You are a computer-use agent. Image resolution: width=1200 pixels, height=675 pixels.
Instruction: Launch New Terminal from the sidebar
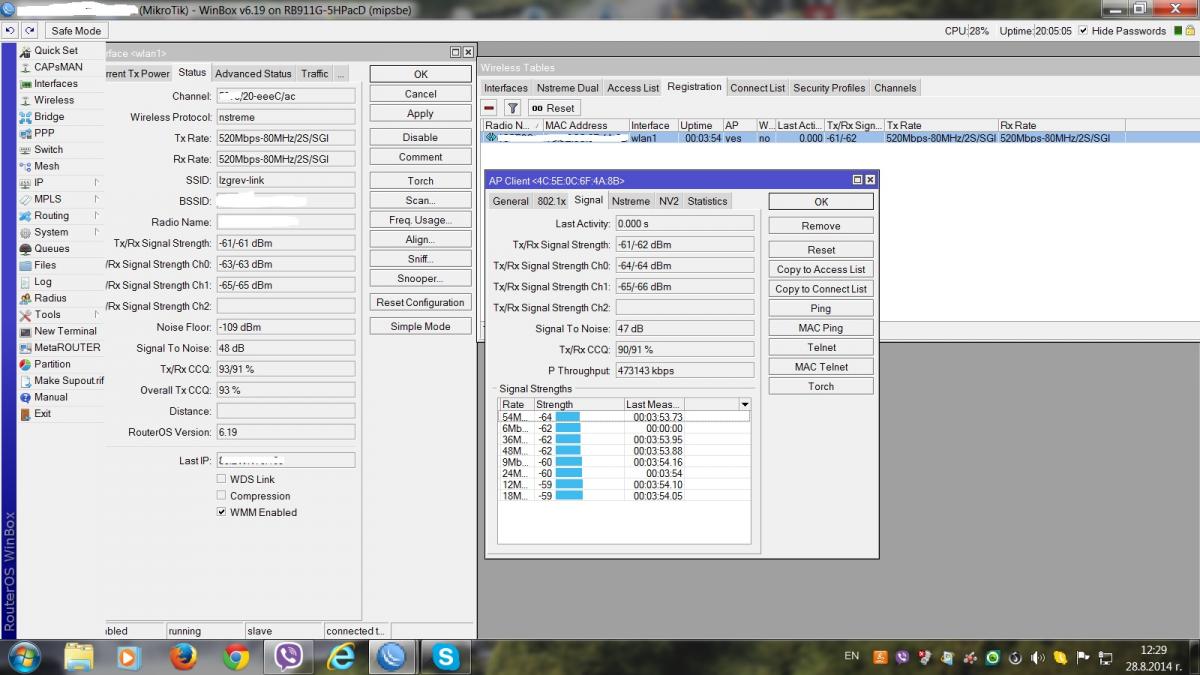coord(65,331)
